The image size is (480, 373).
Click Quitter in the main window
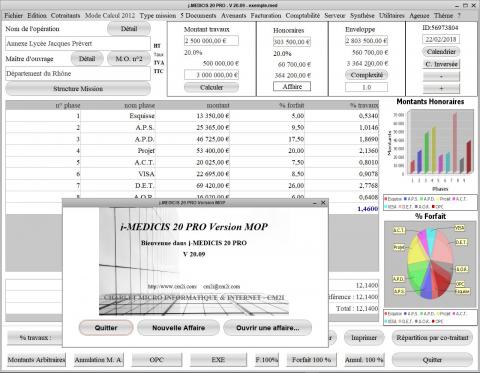coord(432,360)
